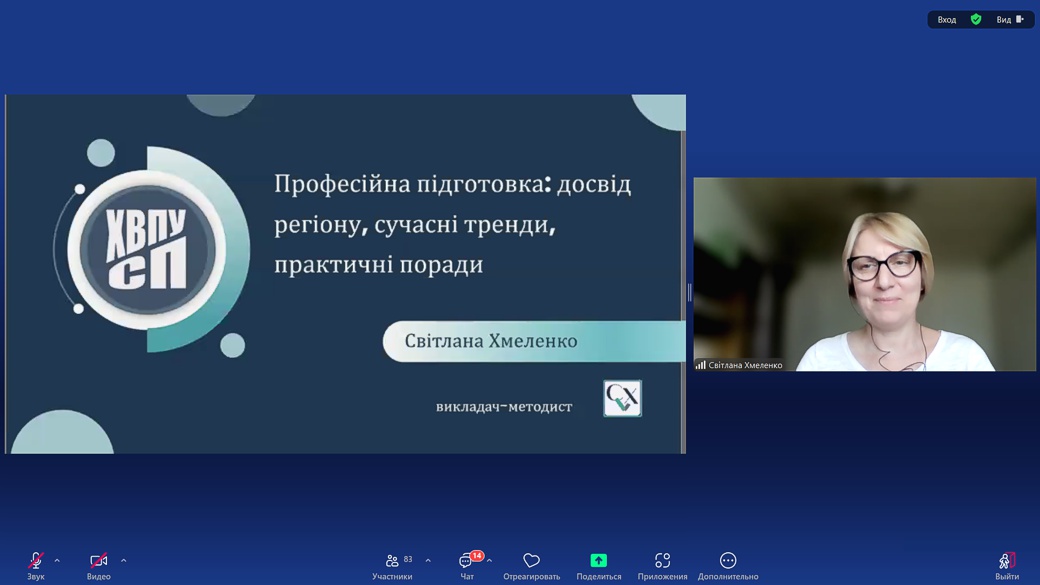This screenshot has height=585, width=1040.
Task: Click signal strength icon on video name tag
Action: pyautogui.click(x=700, y=365)
